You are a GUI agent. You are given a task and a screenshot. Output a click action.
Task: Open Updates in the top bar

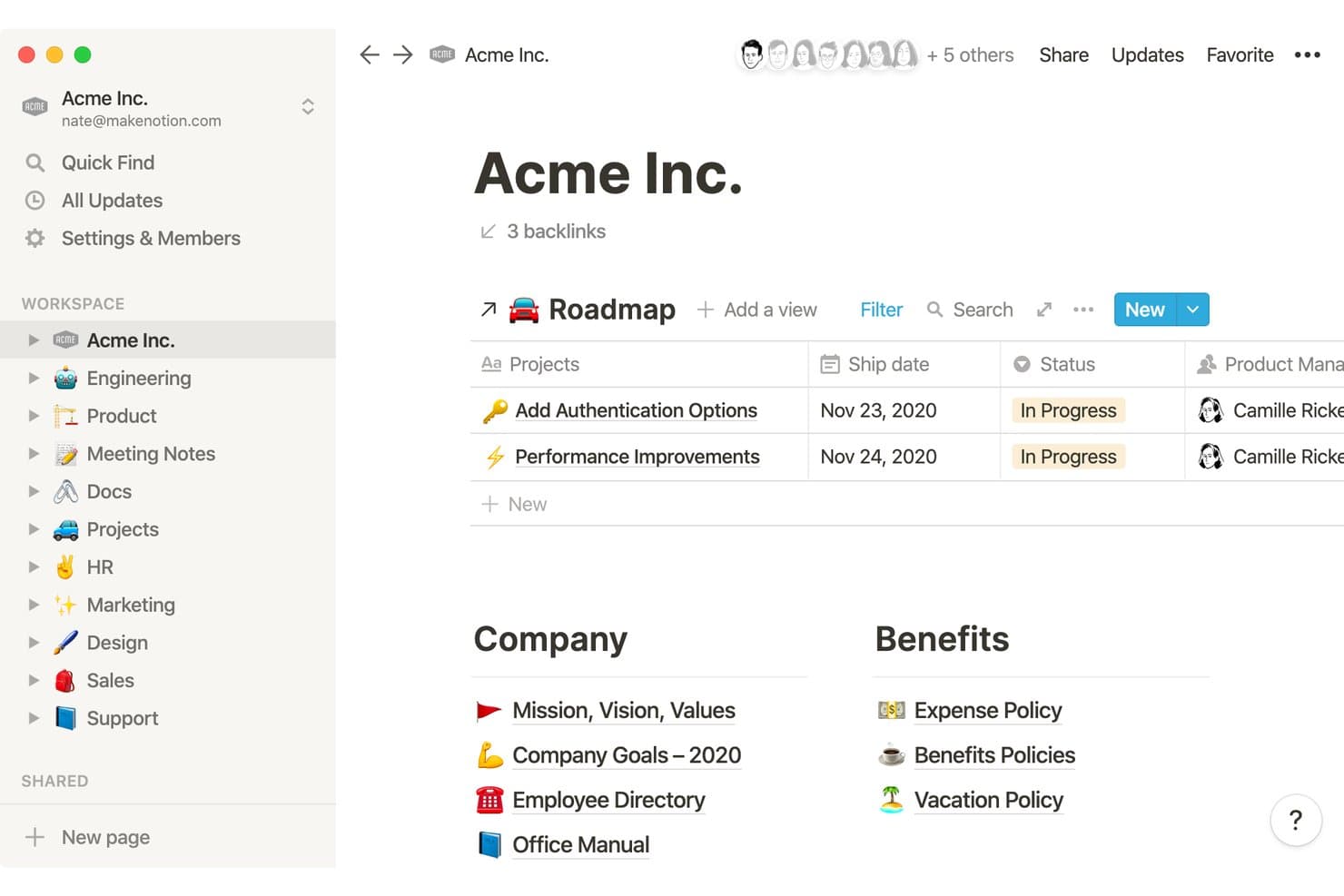(x=1147, y=54)
